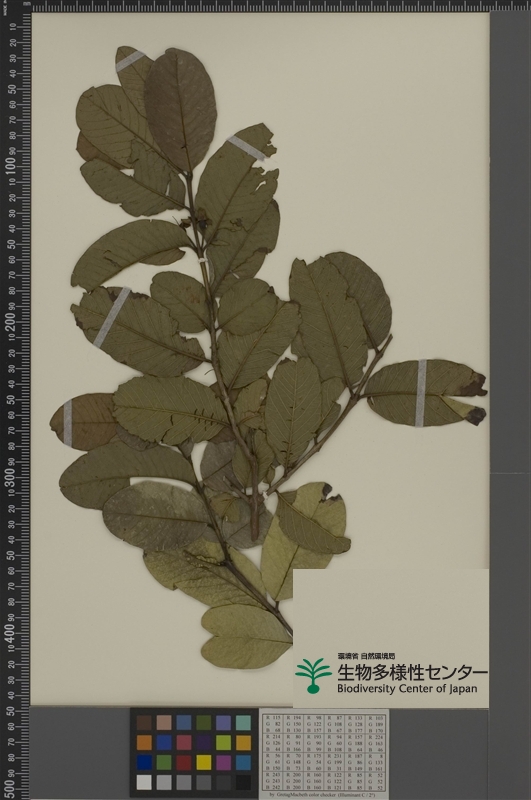Click the R 115 cell in RGB table
Screen dimensions: 531x800
click(273, 717)
